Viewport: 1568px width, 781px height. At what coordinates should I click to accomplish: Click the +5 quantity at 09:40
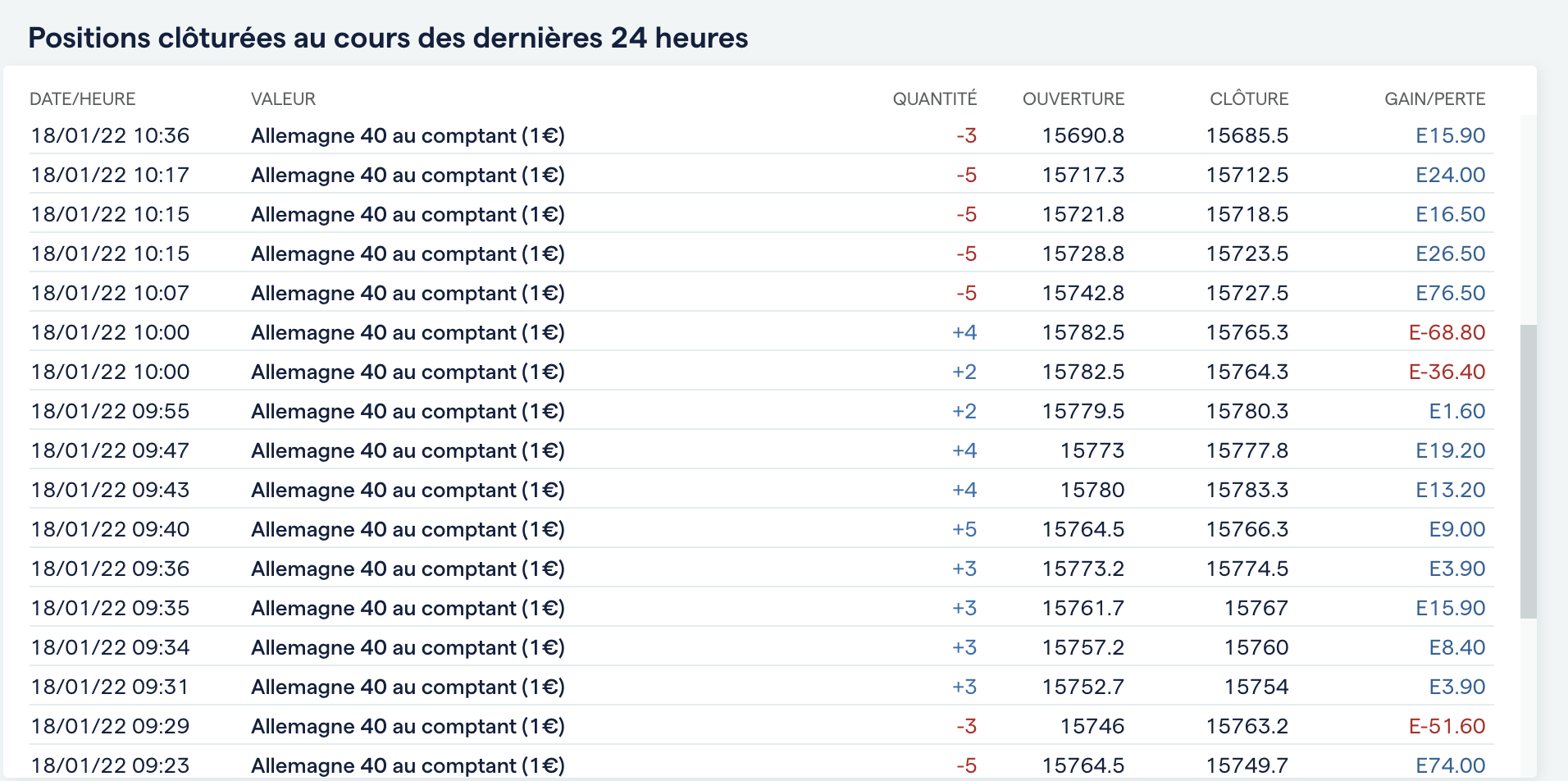(x=964, y=529)
